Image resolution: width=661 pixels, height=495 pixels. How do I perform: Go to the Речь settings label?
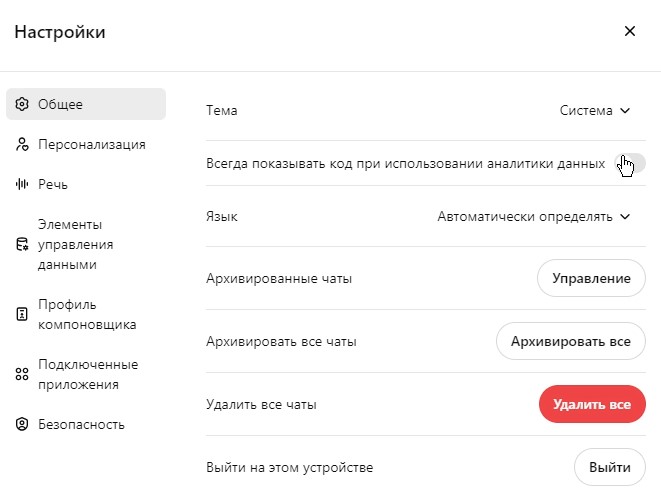tap(53, 184)
